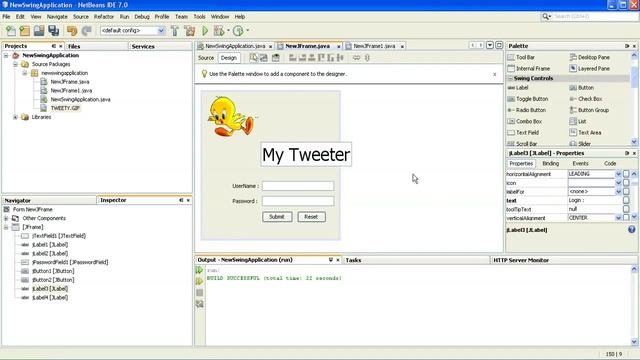Click the Clean and Build icon
Screen dimensions: 640x360
point(190,31)
